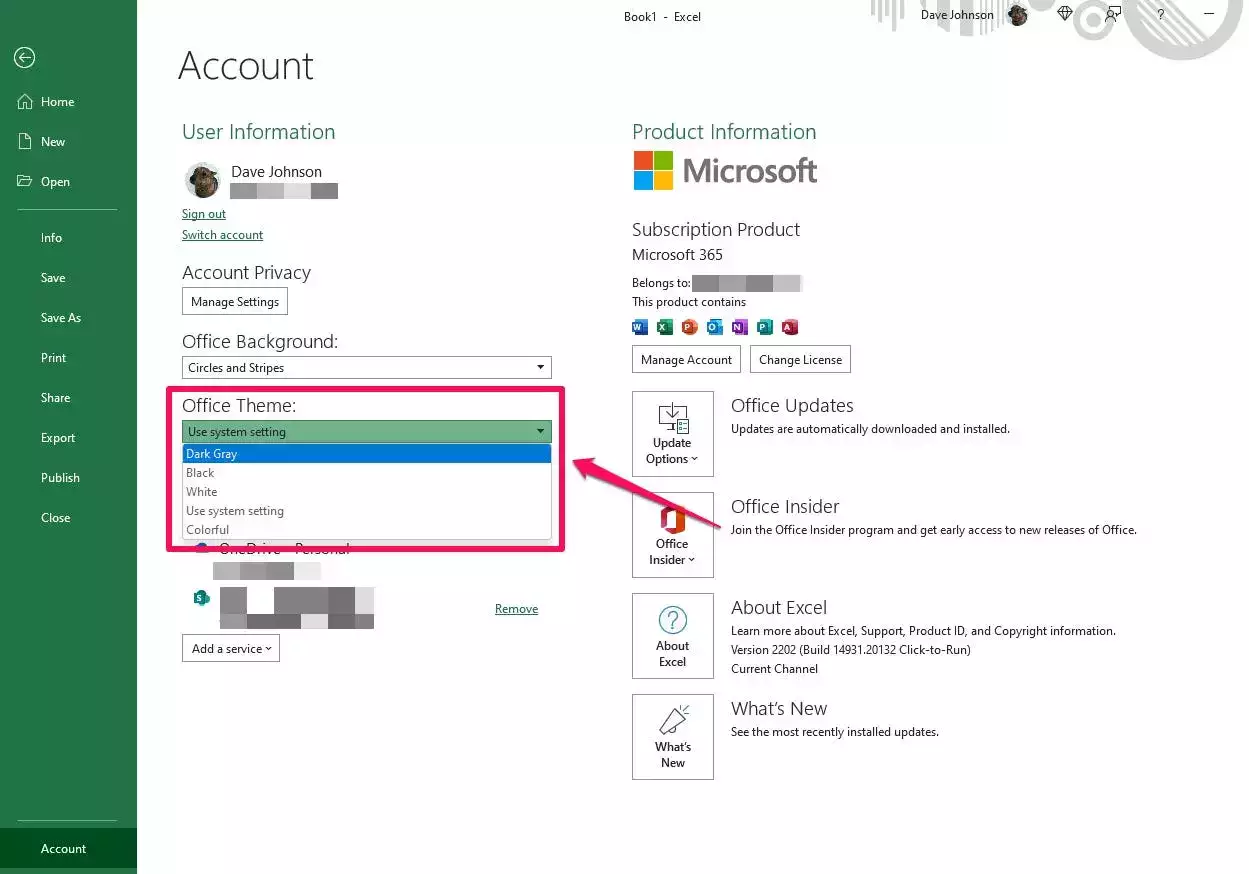Image resolution: width=1249 pixels, height=874 pixels.
Task: Choose the Black theme option
Action: tap(366, 473)
